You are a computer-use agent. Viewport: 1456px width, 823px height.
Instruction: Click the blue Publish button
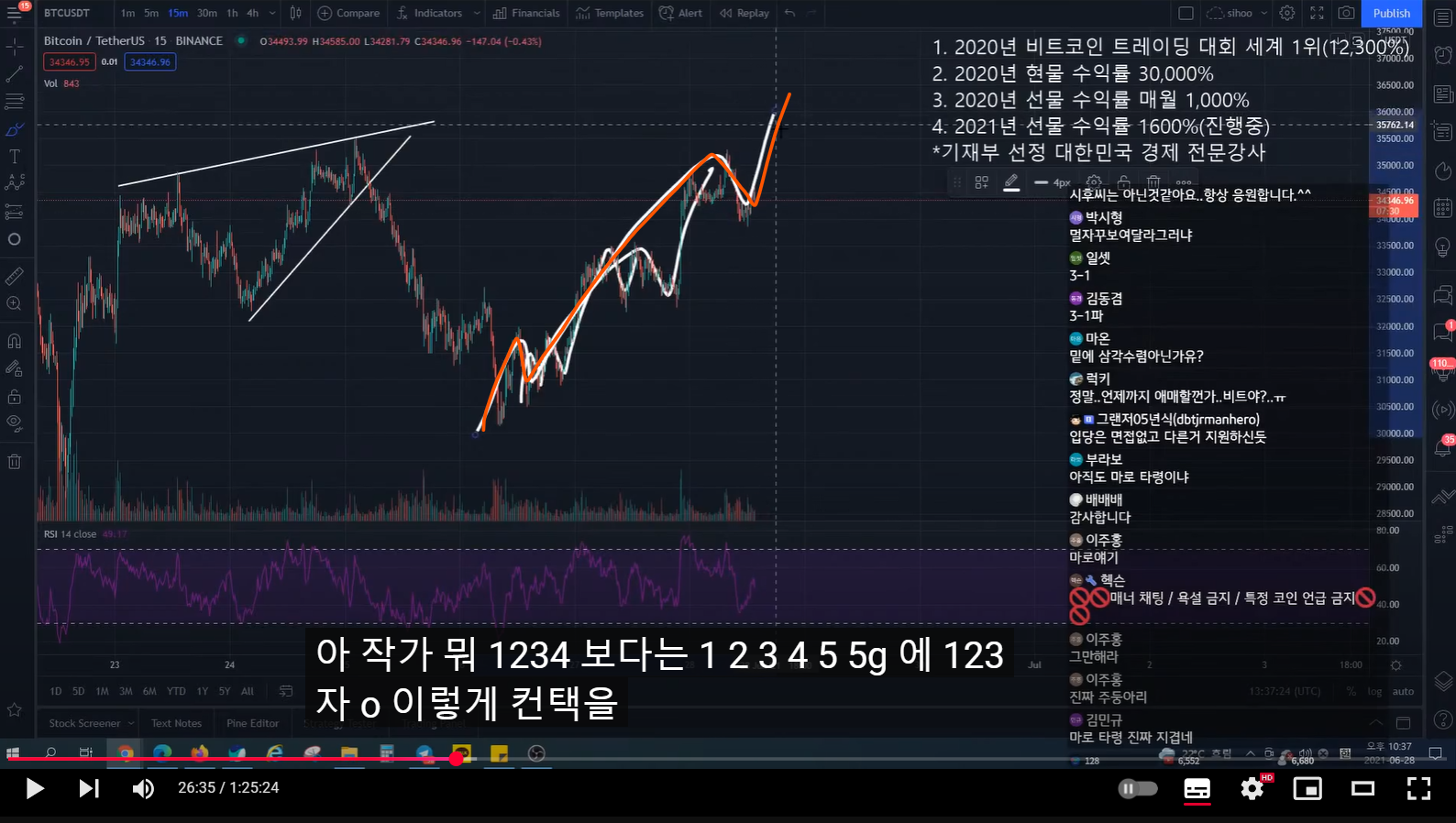pyautogui.click(x=1391, y=13)
